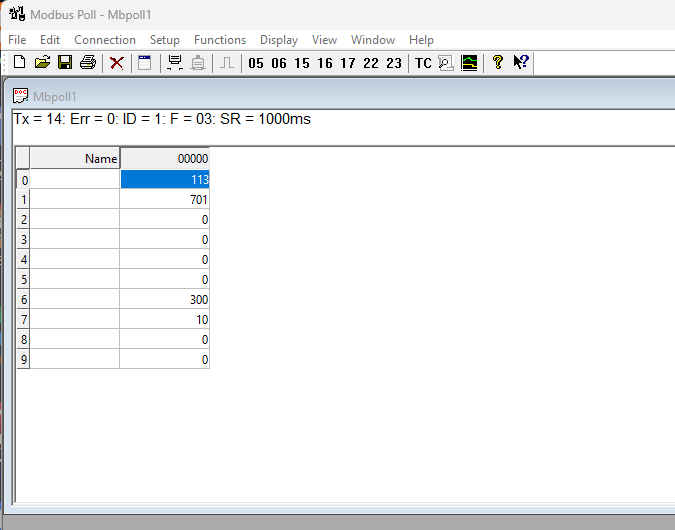The image size is (675, 530).
Task: Select the cell with value 300
Action: (x=165, y=299)
